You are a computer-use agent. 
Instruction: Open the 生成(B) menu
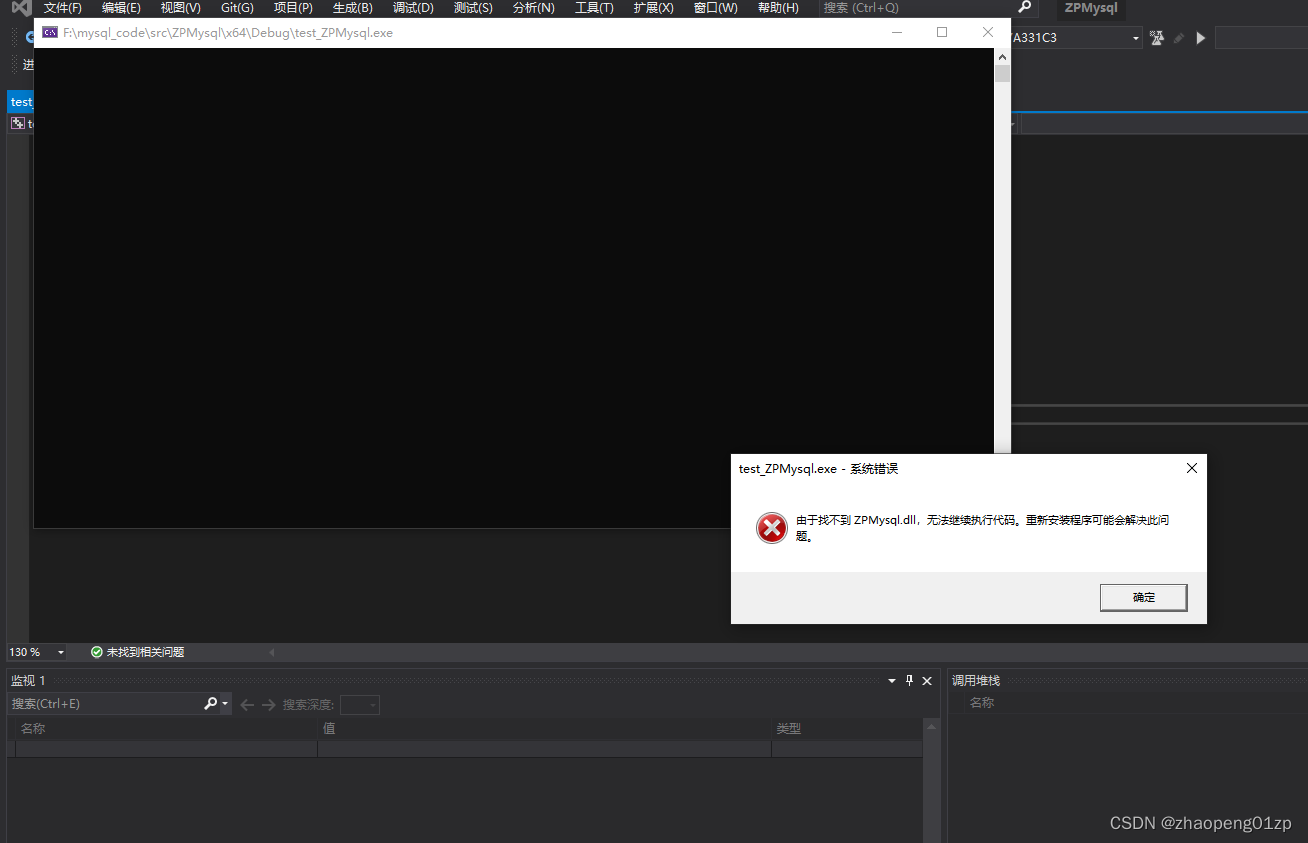pos(352,8)
